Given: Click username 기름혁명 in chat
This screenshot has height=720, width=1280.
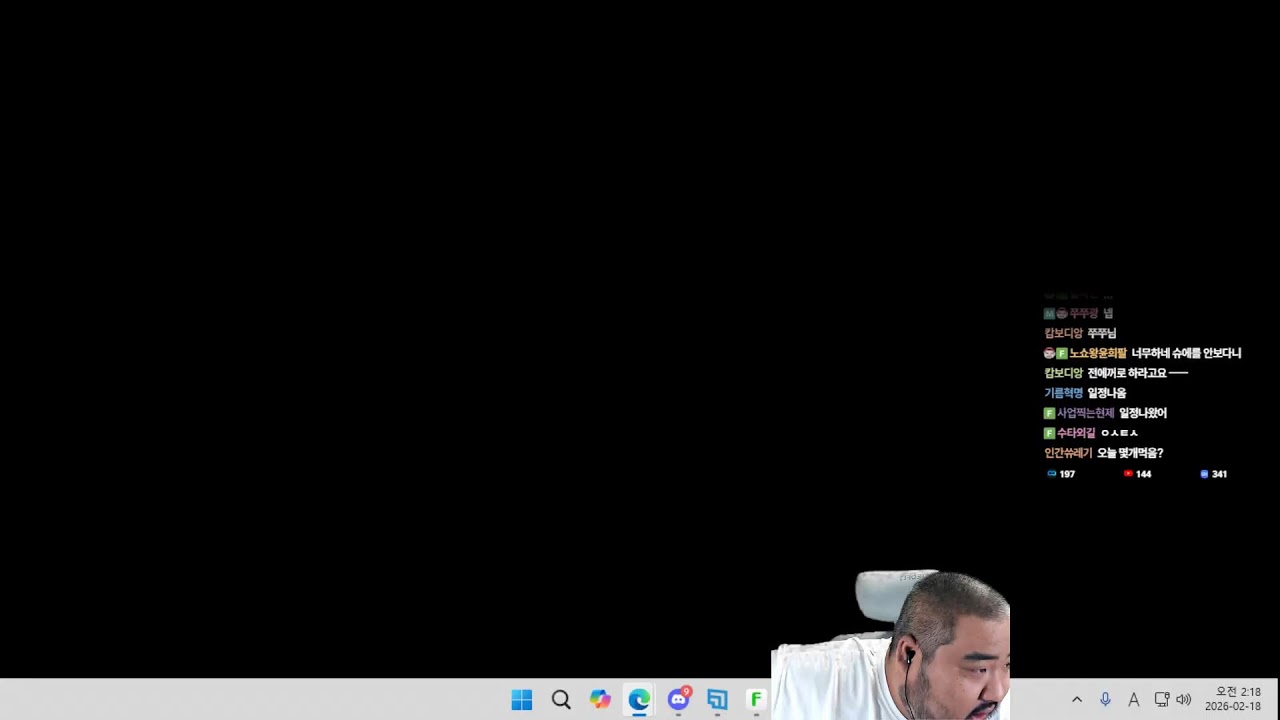Looking at the screenshot, I should click(1064, 393).
